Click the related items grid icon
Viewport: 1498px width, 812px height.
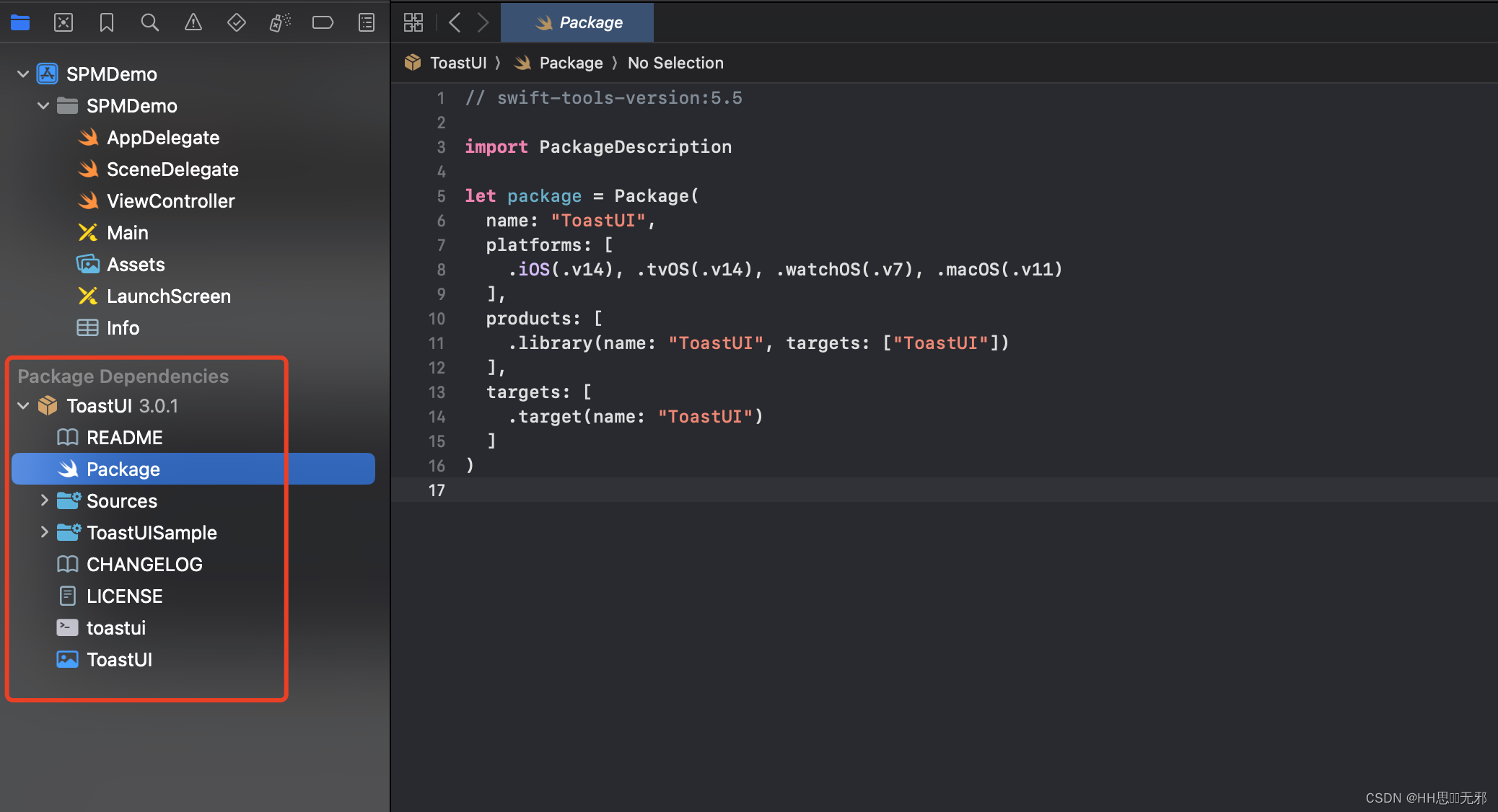pos(413,23)
